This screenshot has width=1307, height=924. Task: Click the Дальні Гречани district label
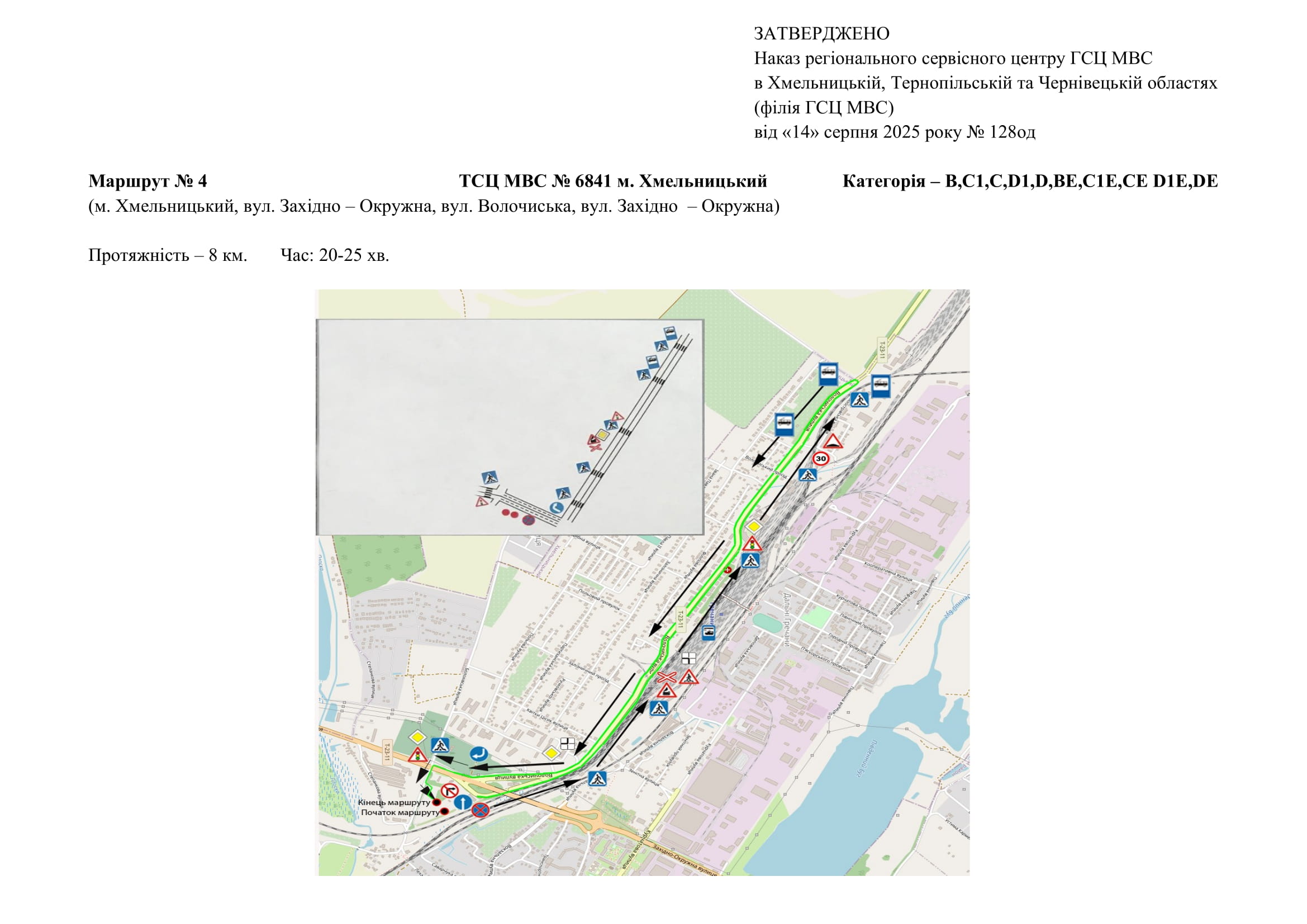[x=787, y=620]
